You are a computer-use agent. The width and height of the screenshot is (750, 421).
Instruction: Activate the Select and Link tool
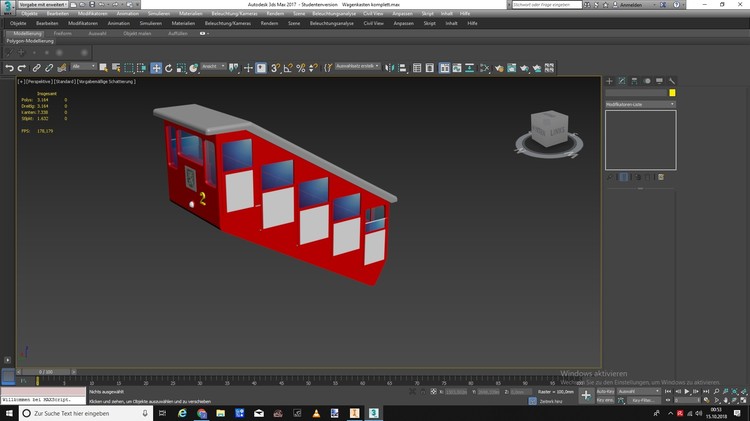pos(36,68)
